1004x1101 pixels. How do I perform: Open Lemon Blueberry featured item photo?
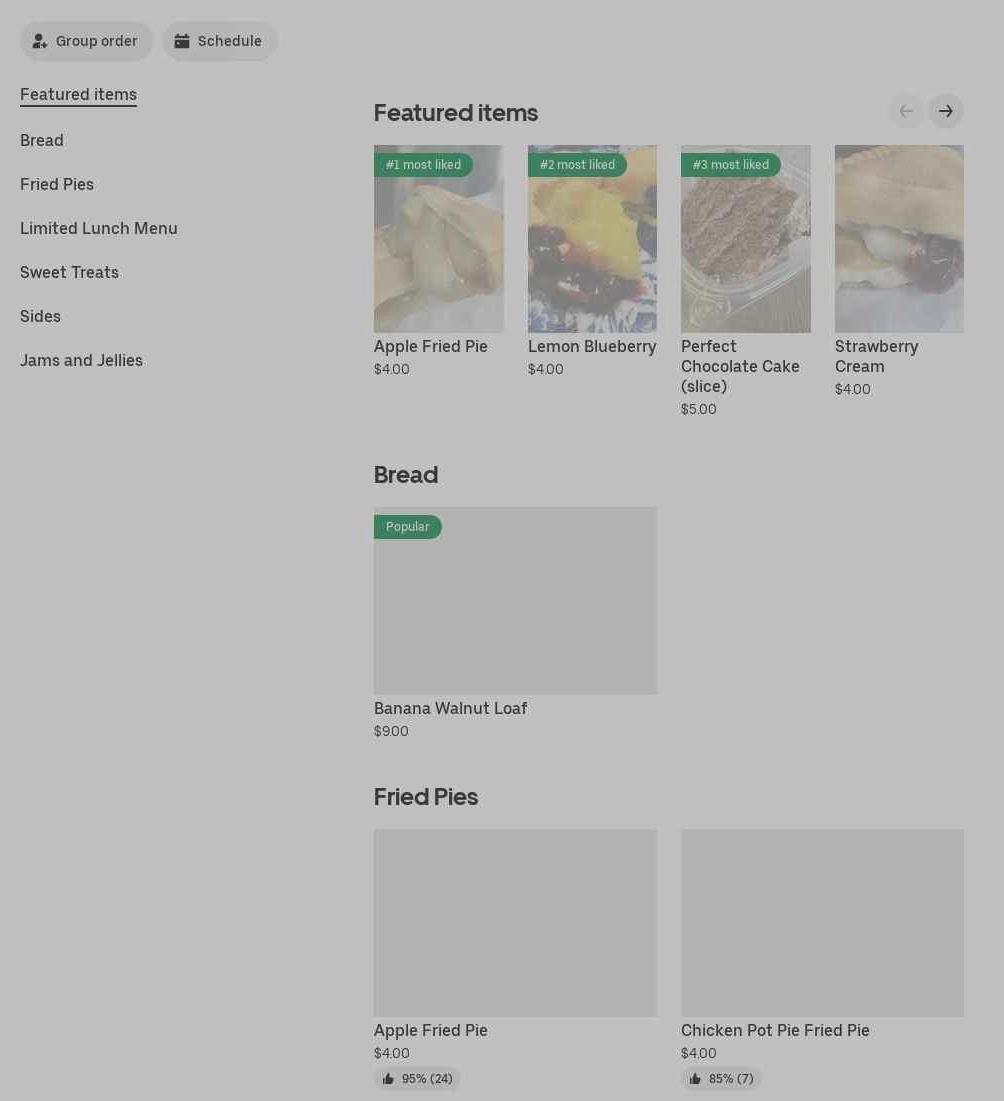[592, 250]
